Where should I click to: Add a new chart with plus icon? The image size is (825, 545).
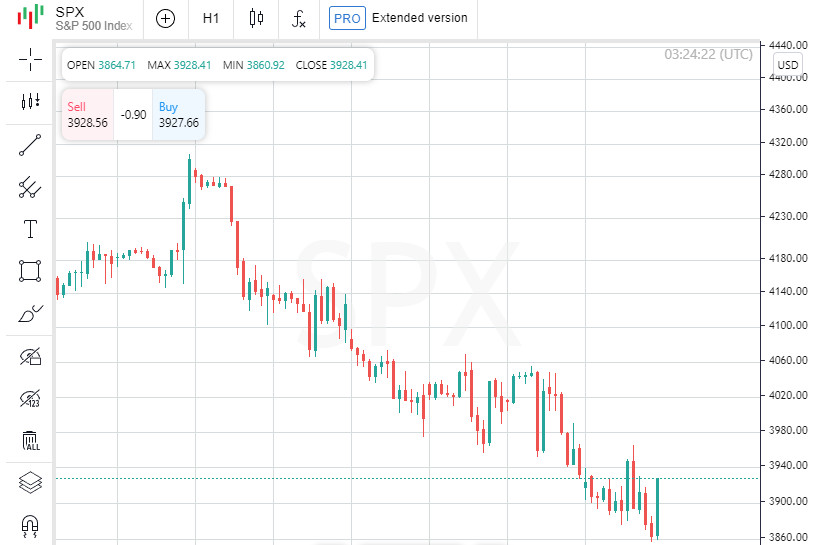166,18
